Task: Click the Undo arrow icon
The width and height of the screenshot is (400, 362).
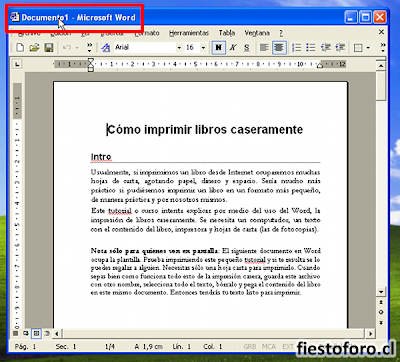Action: [67, 48]
